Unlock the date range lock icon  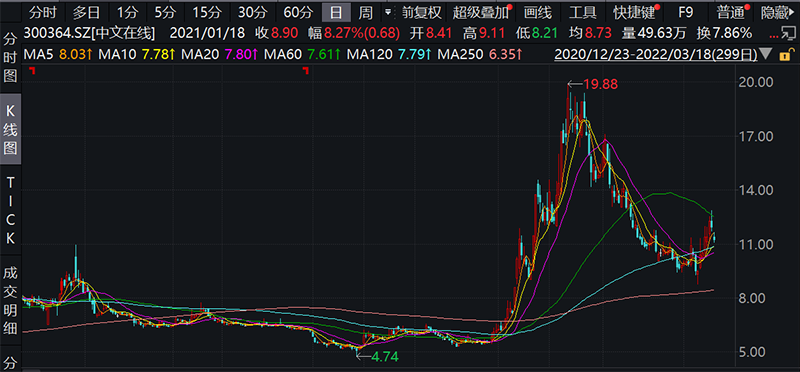[x=788, y=54]
